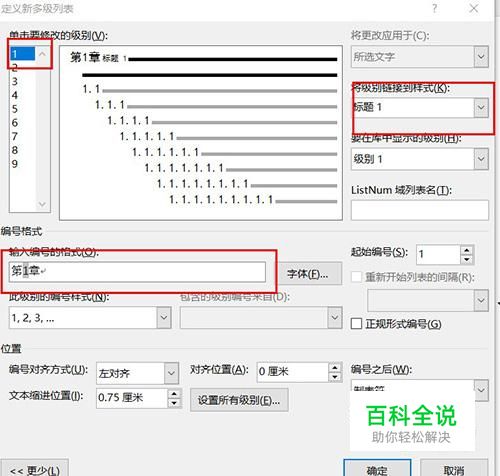
Task: Click the 对齐位置 value field
Action: (x=293, y=372)
